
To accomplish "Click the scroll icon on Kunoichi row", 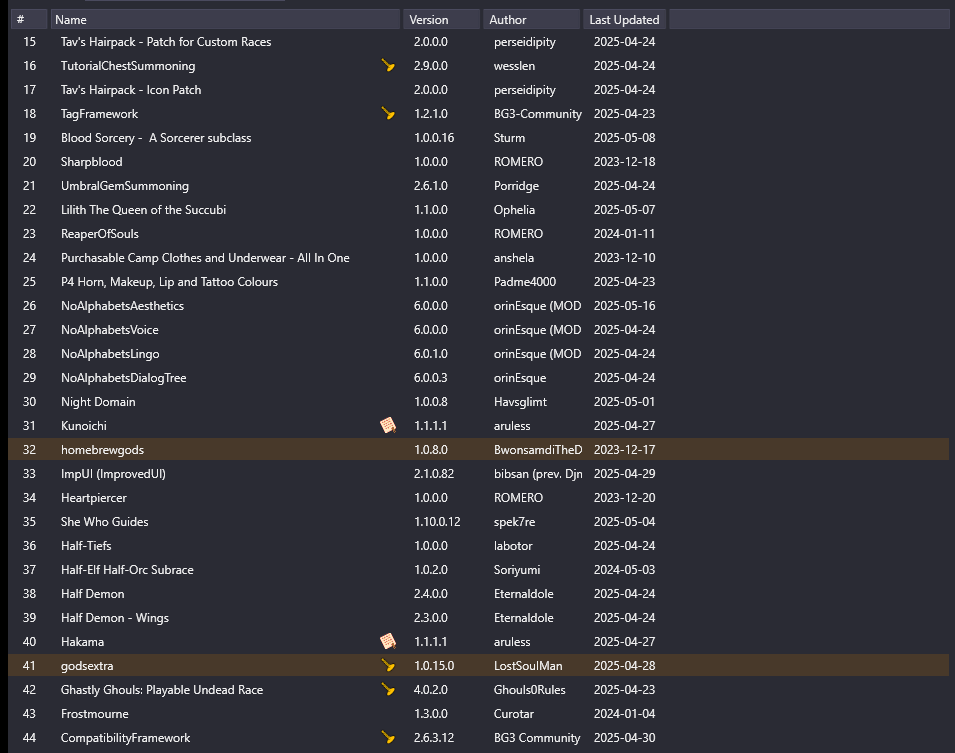I will [388, 425].
